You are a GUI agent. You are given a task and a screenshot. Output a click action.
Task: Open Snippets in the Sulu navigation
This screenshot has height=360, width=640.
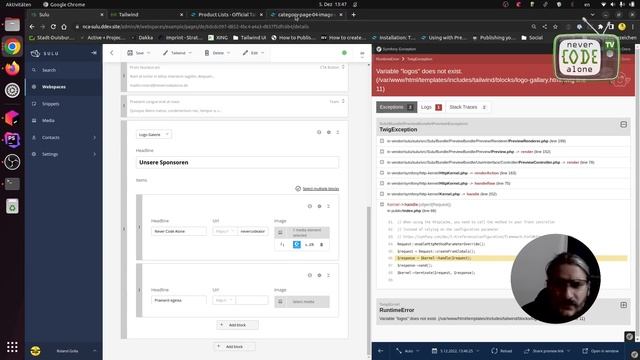pos(51,104)
